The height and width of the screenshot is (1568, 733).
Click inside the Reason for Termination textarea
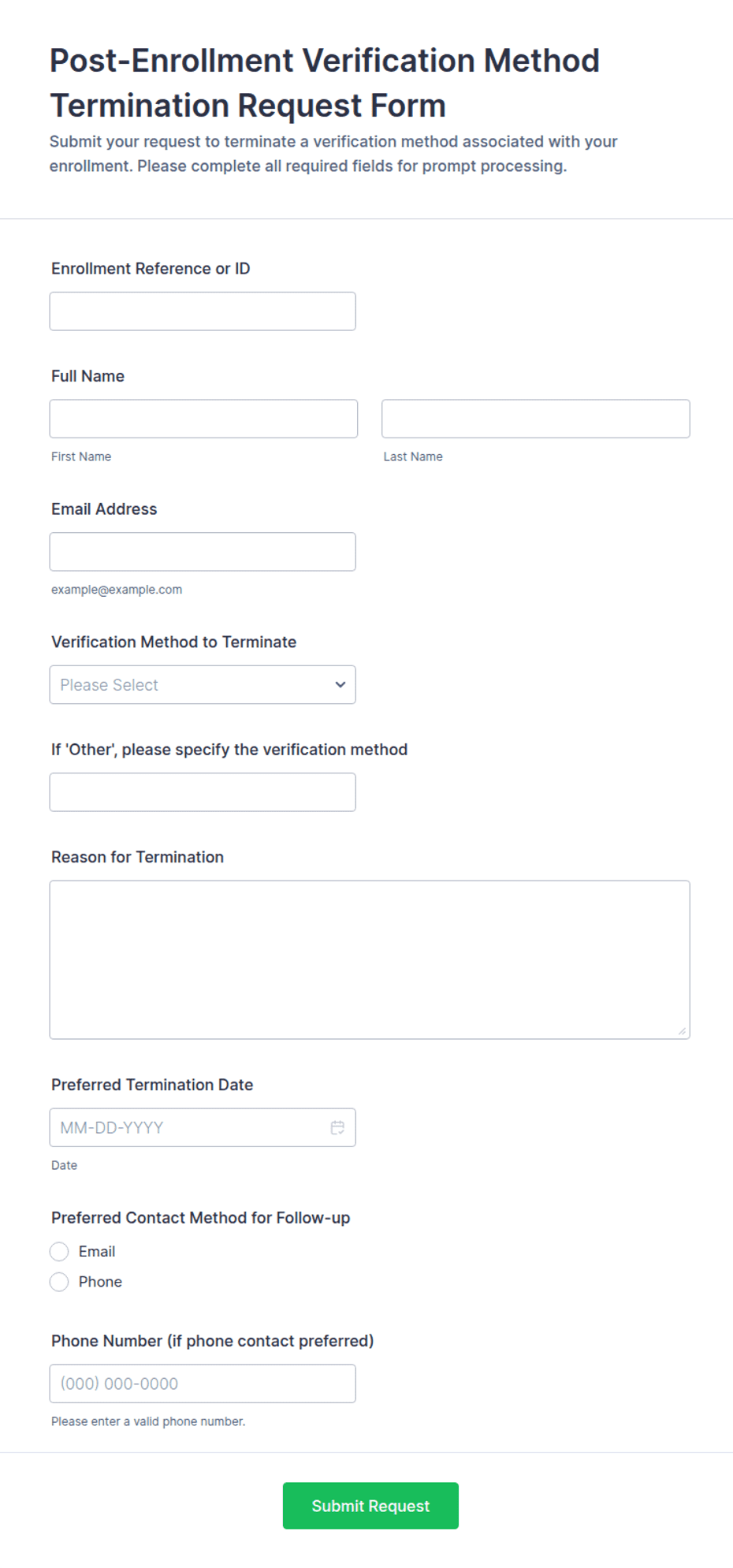pos(370,959)
